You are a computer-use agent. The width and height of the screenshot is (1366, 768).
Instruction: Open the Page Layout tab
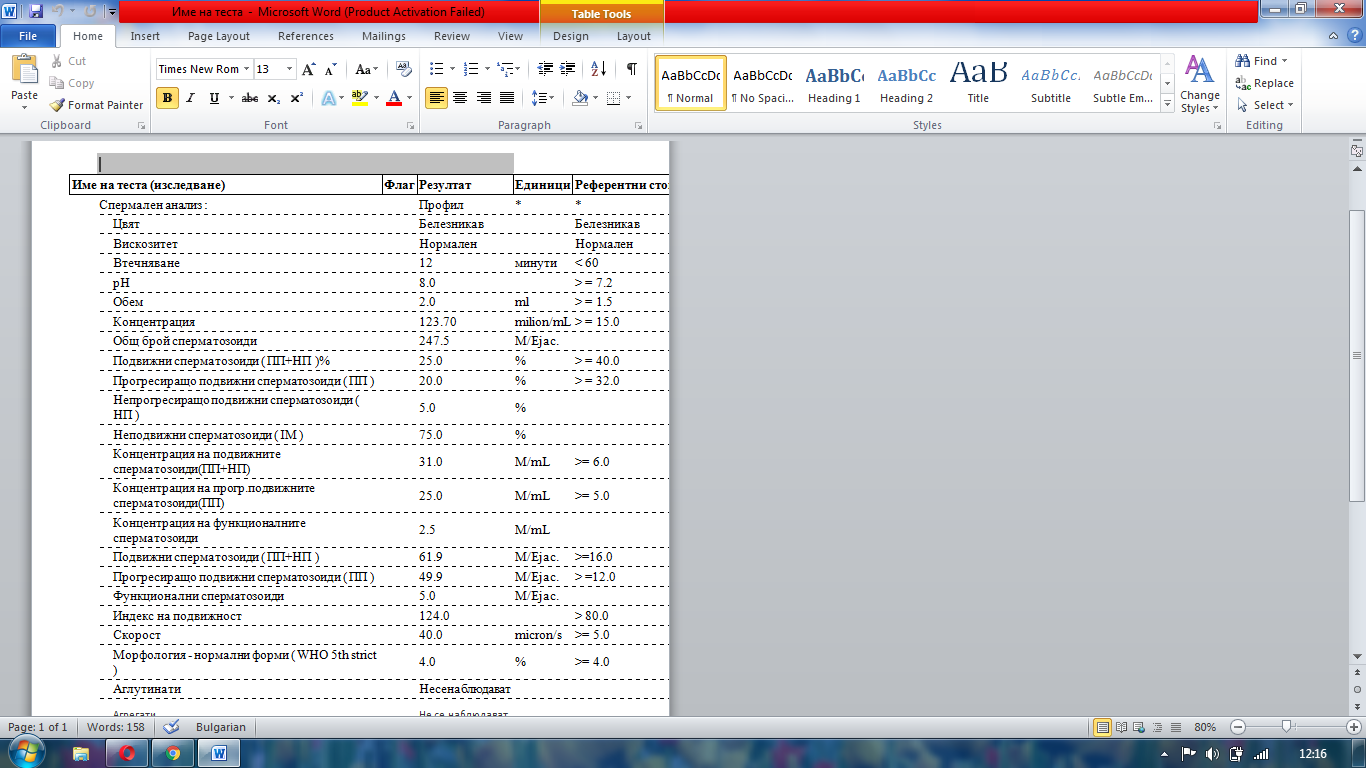click(219, 36)
